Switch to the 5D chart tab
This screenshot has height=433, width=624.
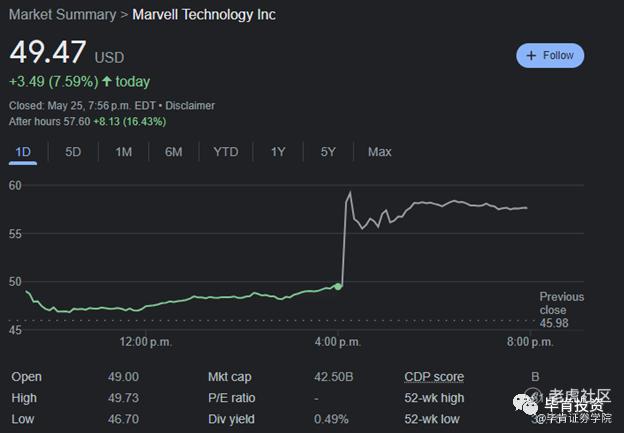tap(73, 152)
